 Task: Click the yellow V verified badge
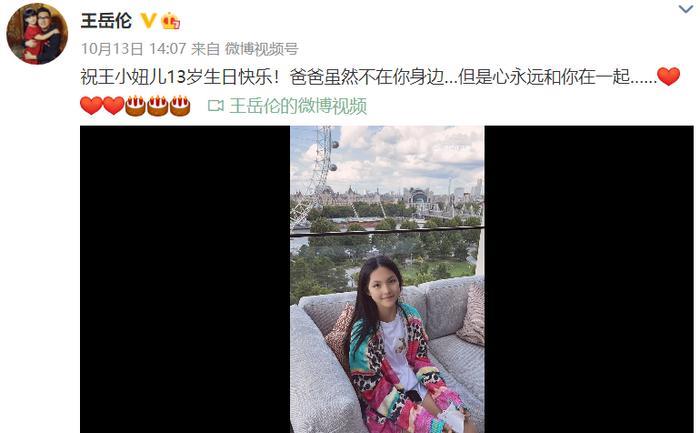[x=149, y=21]
